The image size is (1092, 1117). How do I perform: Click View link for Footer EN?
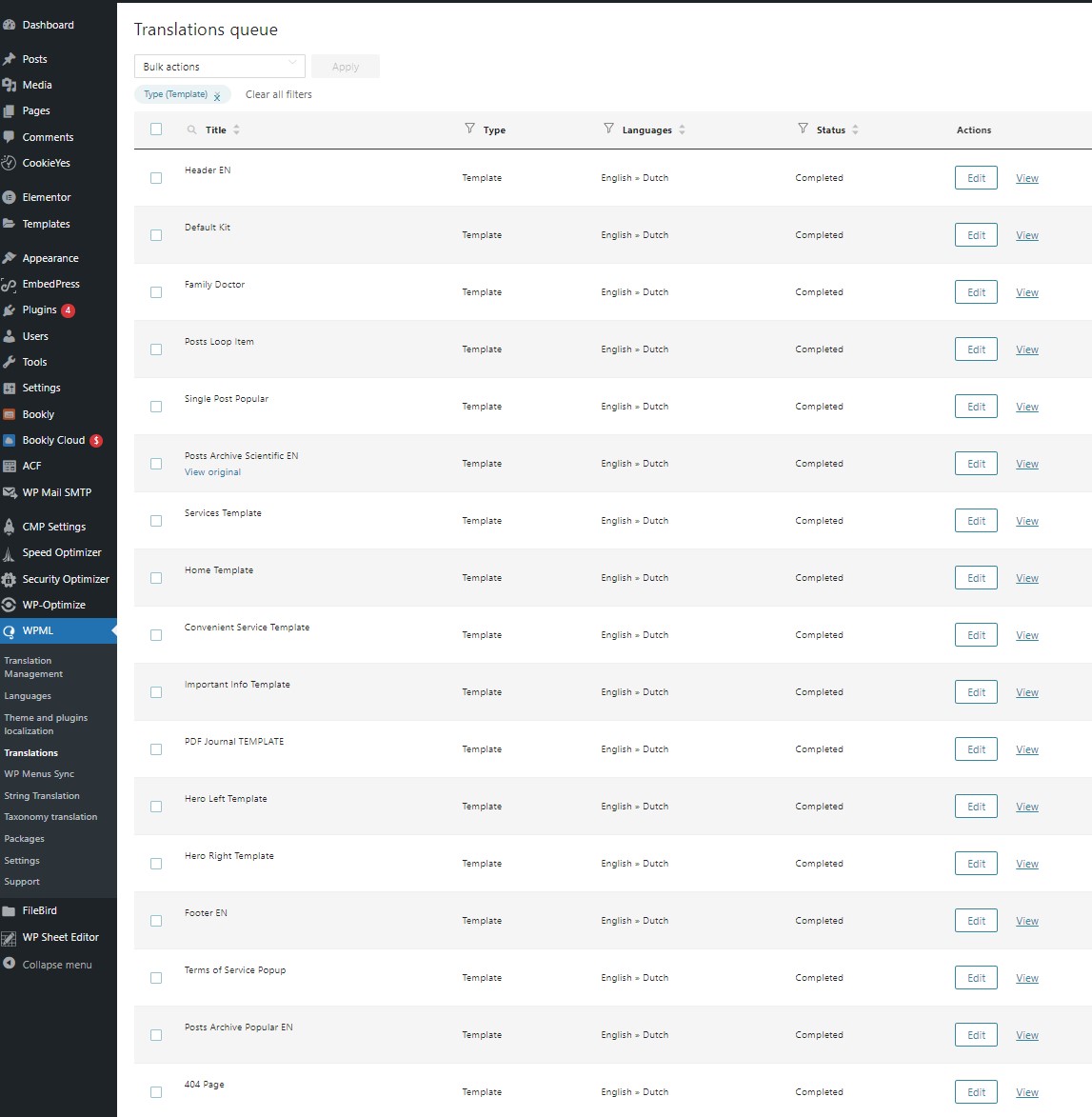pyautogui.click(x=1026, y=921)
